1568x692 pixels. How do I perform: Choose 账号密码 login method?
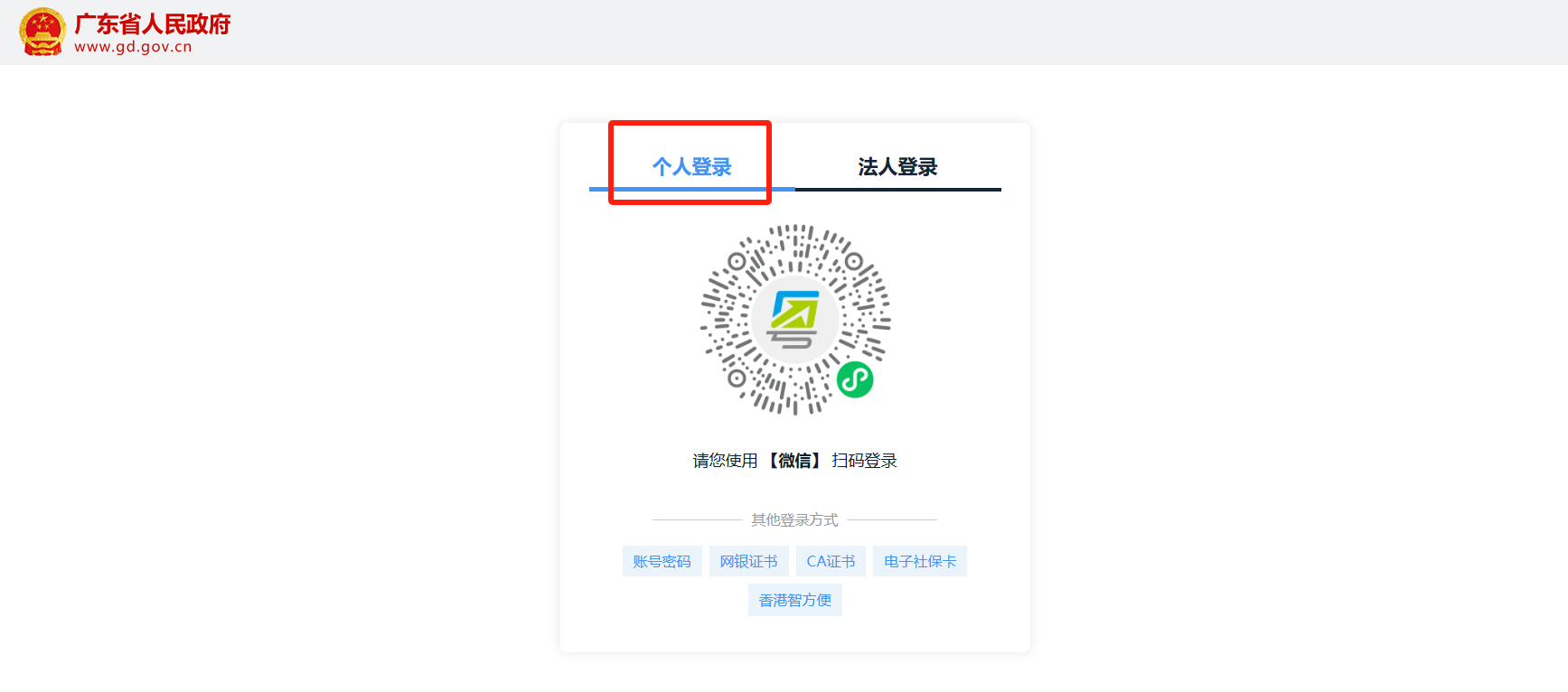pyautogui.click(x=662, y=561)
